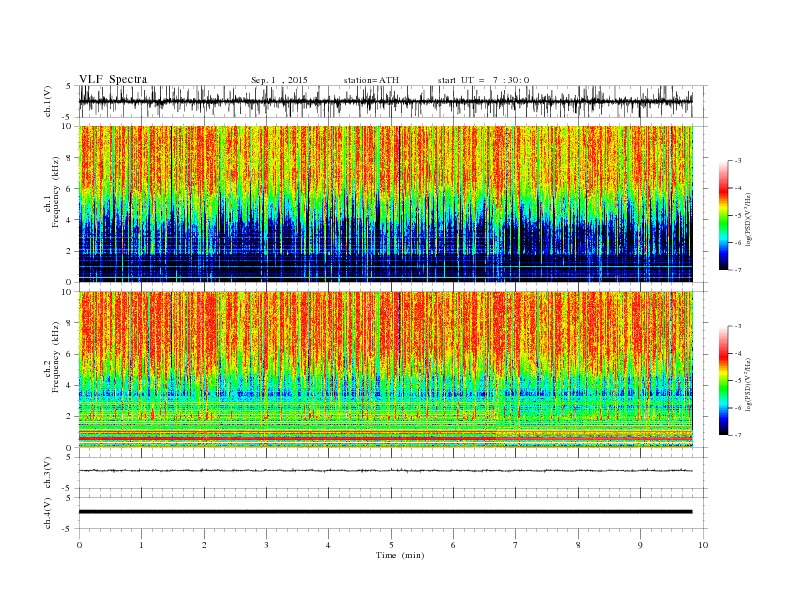
Task: Click the 'station=ATH' header text
Action: click(371, 80)
